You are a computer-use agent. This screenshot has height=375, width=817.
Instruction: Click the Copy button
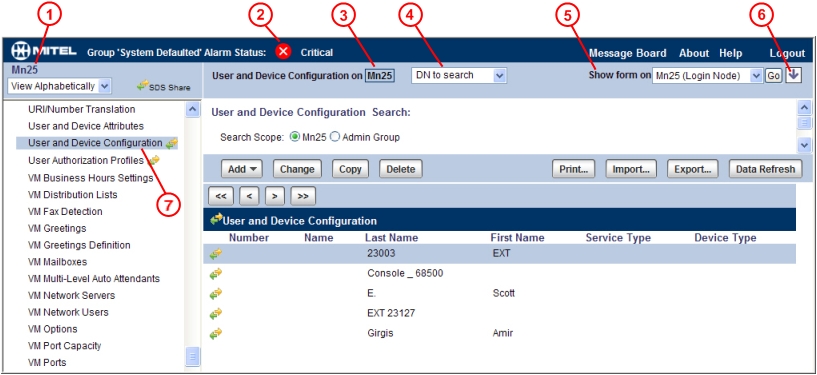(x=350, y=169)
